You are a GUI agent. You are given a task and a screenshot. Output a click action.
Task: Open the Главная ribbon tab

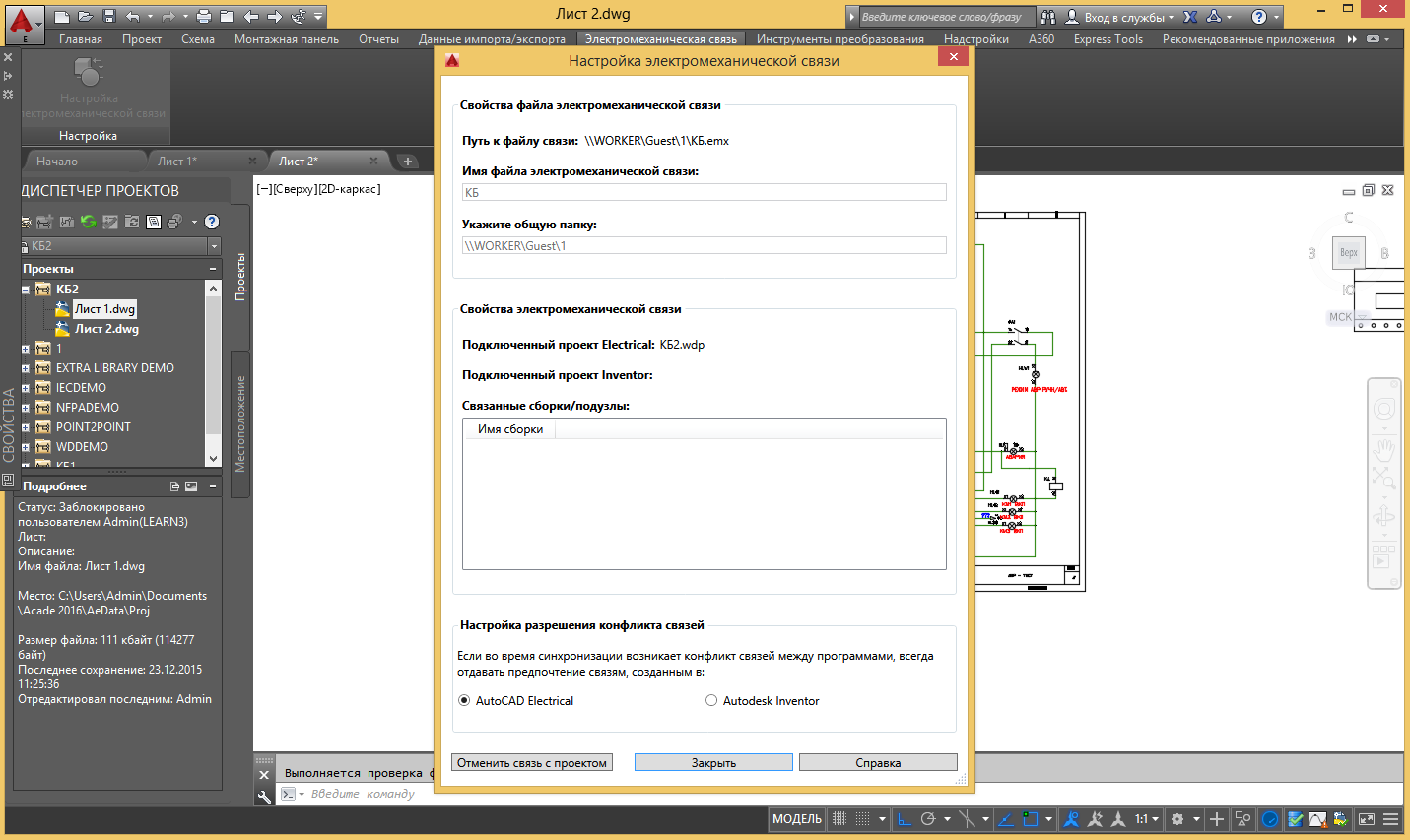pyautogui.click(x=81, y=39)
